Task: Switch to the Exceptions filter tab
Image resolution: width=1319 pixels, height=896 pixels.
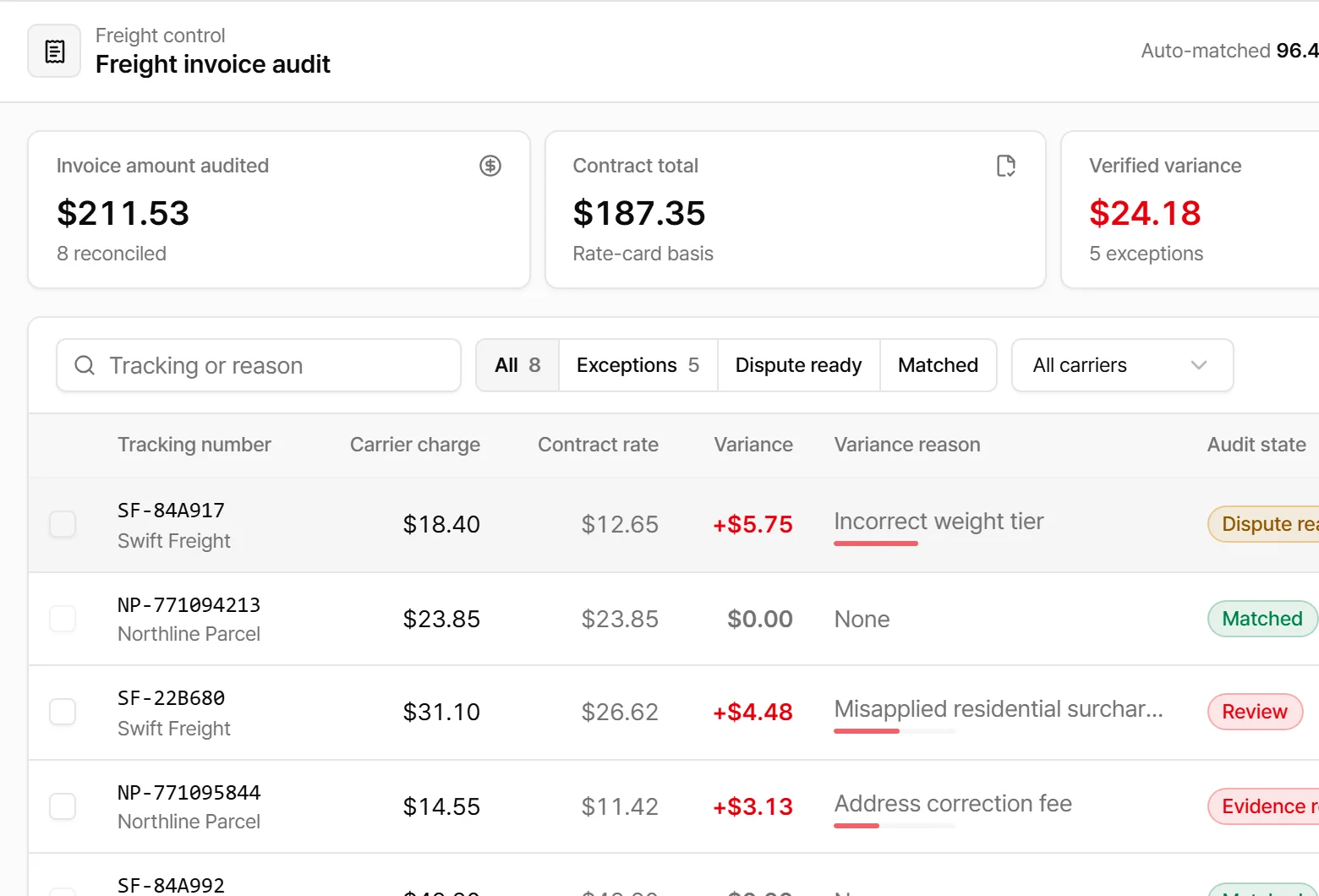Action: click(638, 365)
